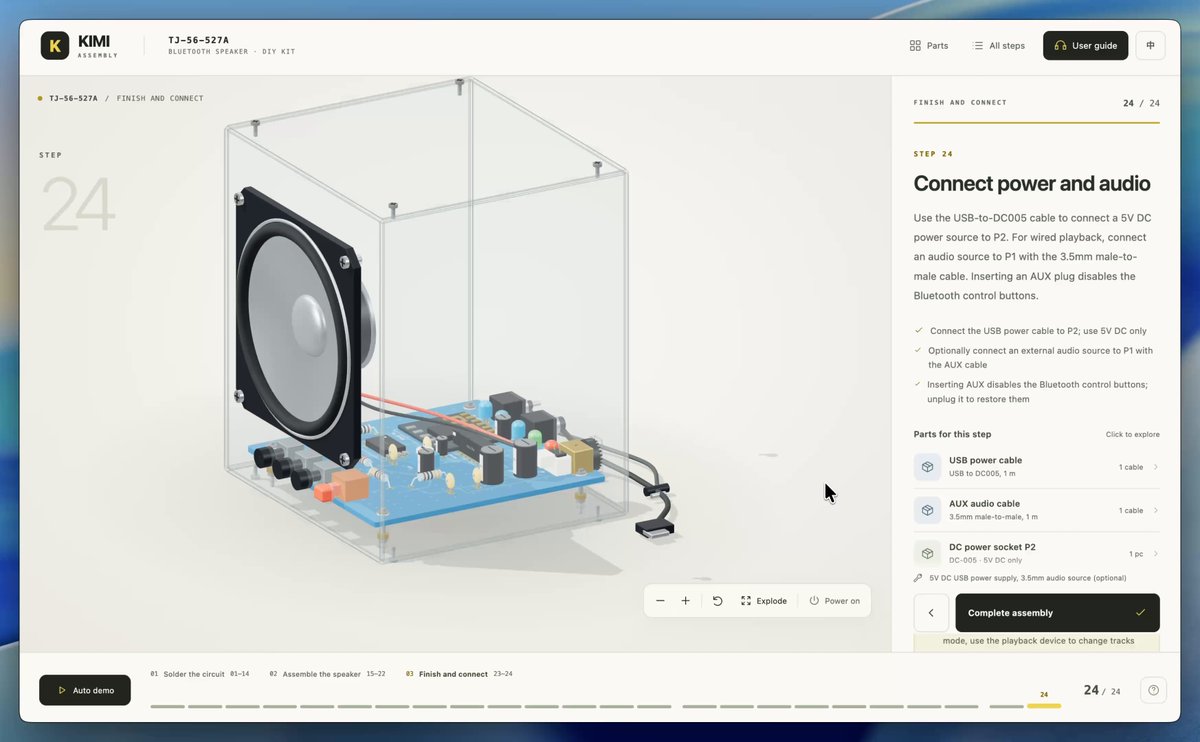
Task: Click the Complete assembly button
Action: [1058, 613]
